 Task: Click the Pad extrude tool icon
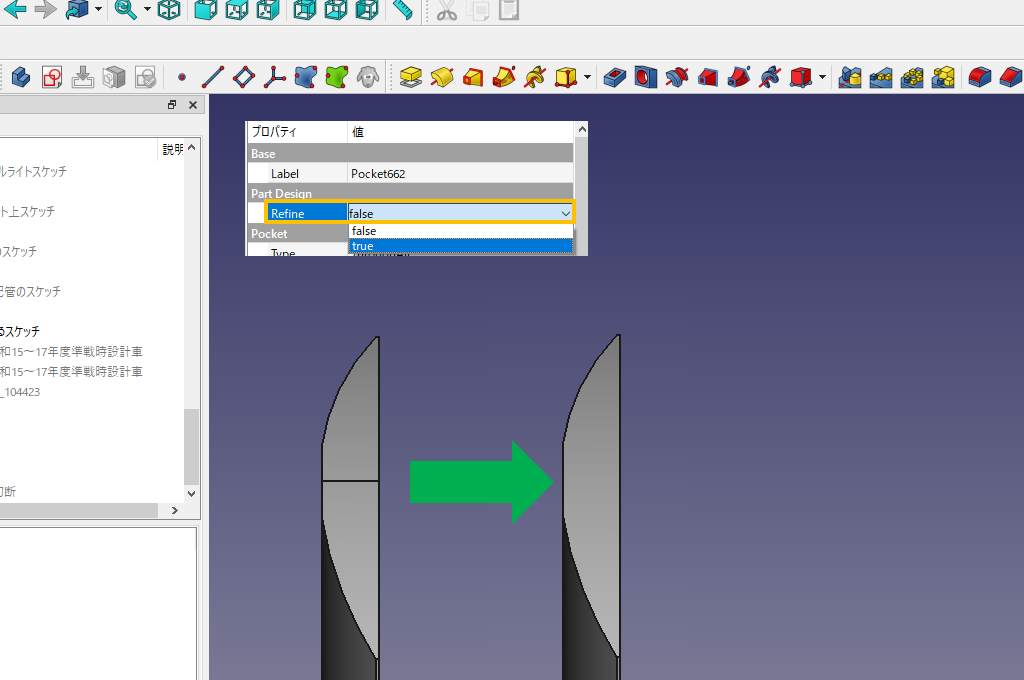click(410, 77)
